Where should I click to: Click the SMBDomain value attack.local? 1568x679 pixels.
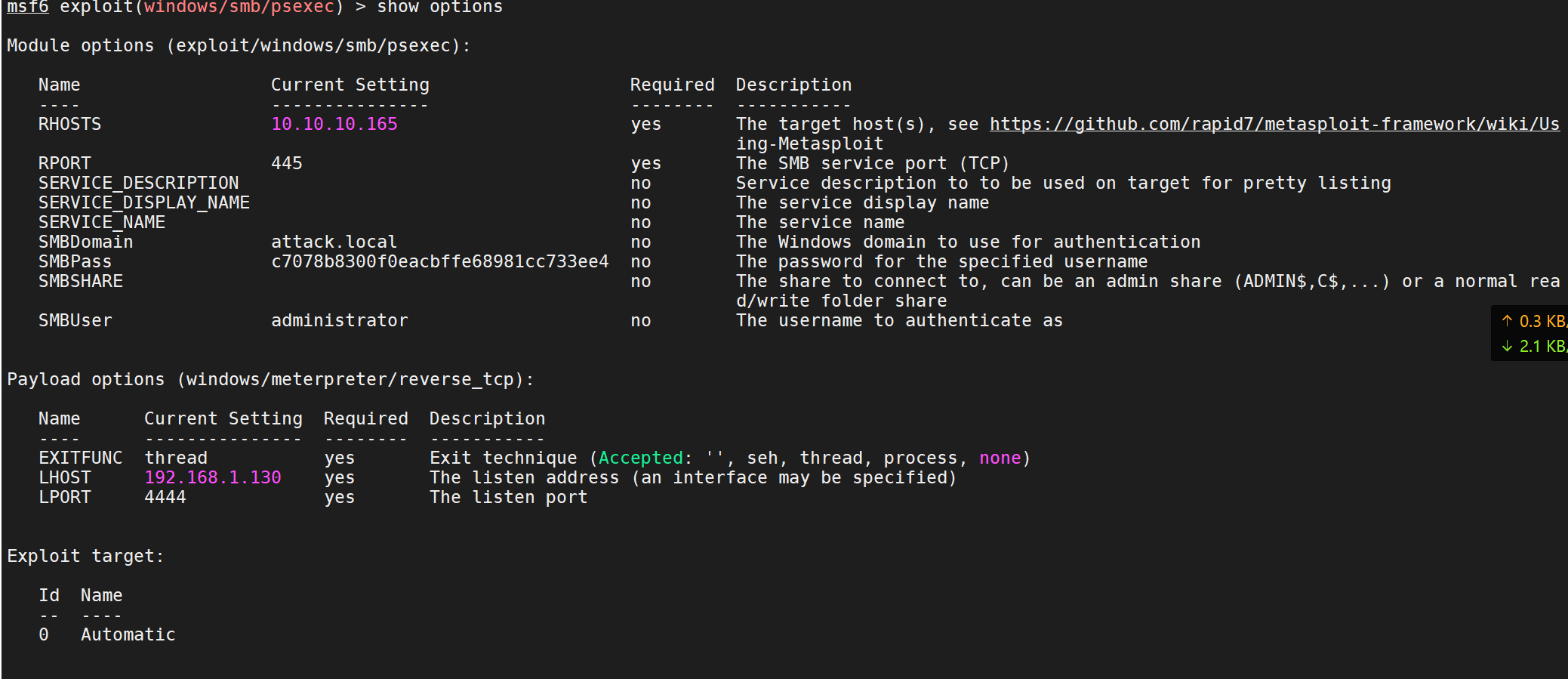coord(334,242)
